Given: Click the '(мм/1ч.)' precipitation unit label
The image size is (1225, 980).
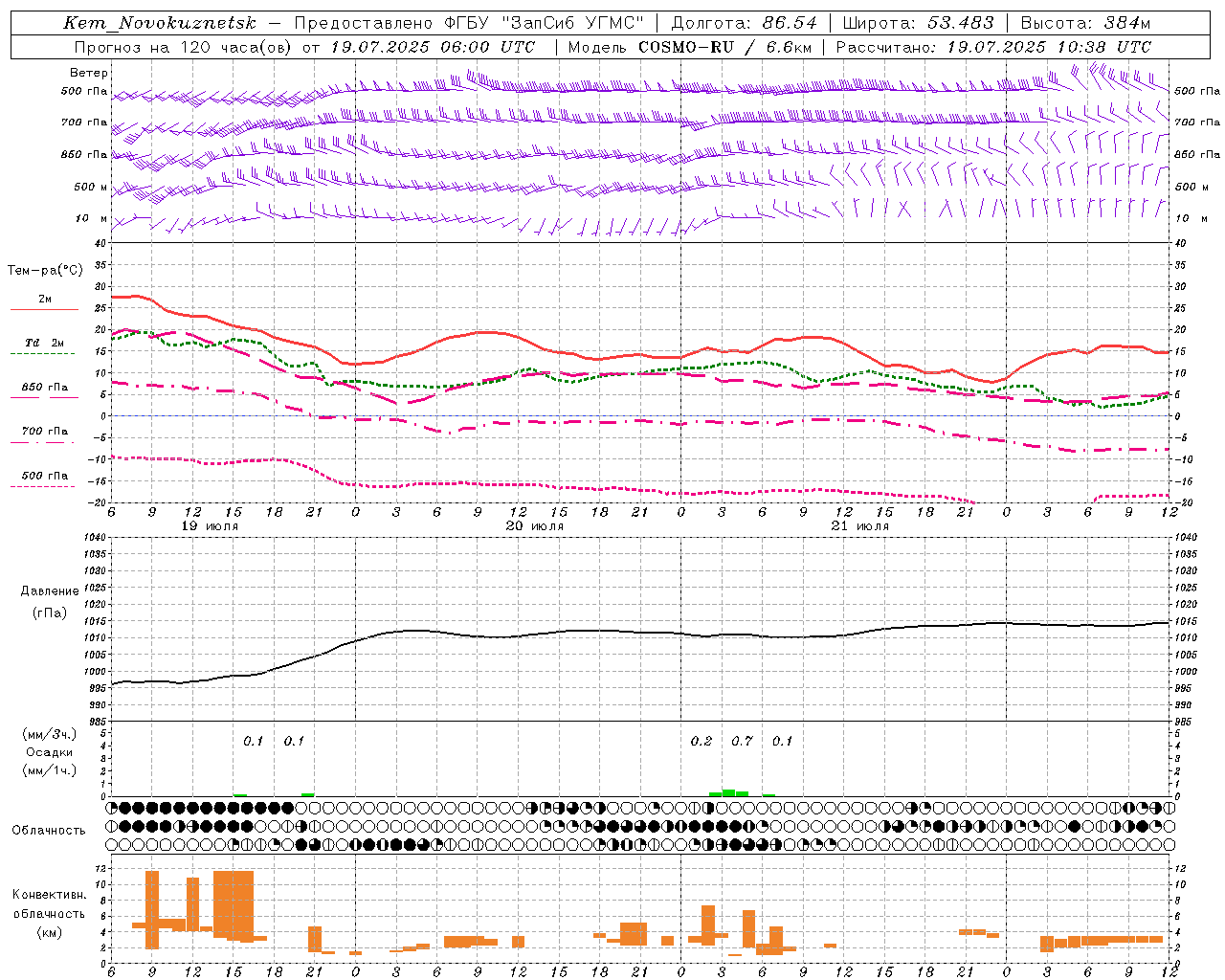Looking at the screenshot, I should coord(50,770).
